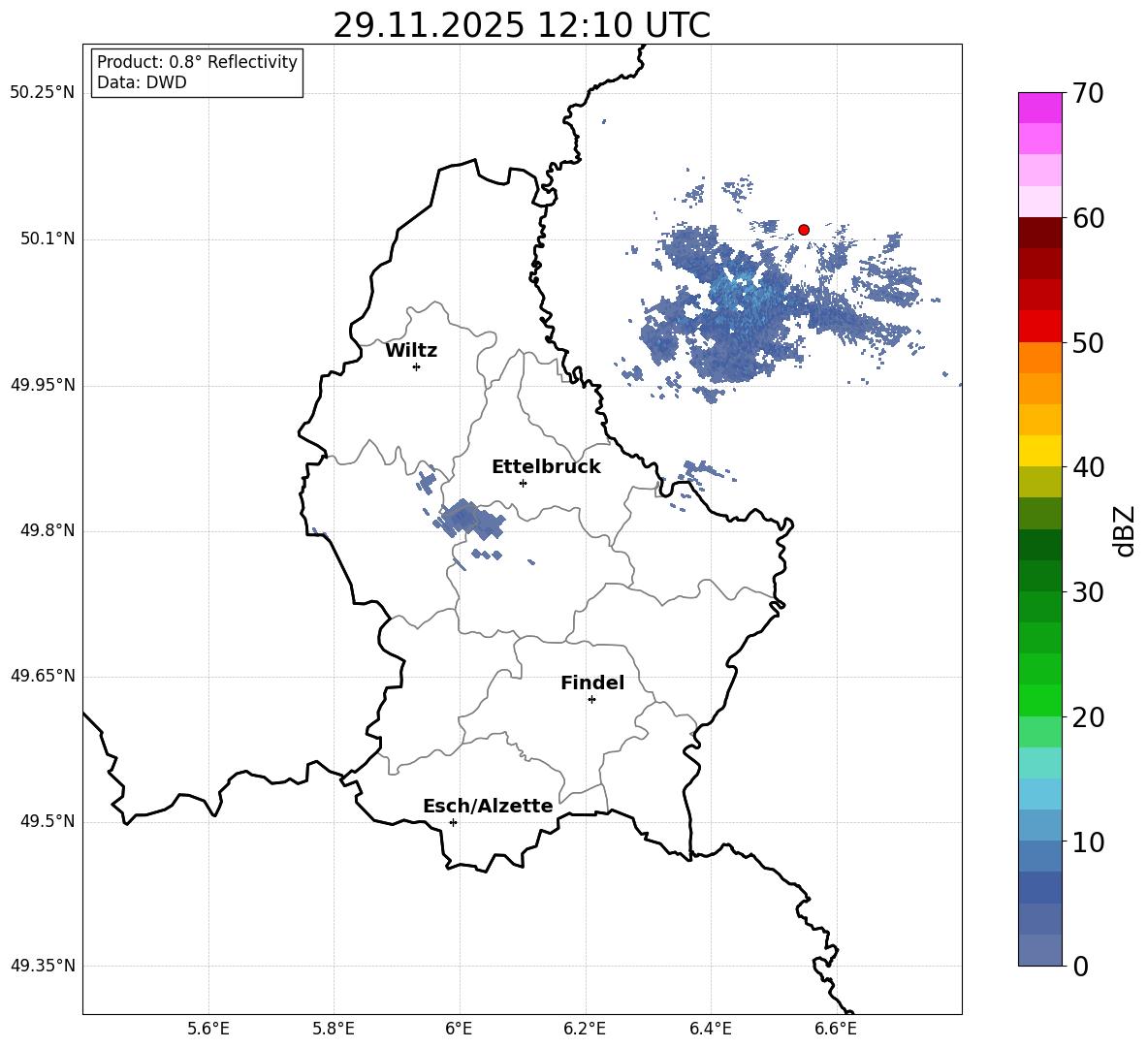This screenshot has height=1048, width=1148.
Task: Click the radar echo patch southwest of Ettelbruck
Action: (468, 520)
